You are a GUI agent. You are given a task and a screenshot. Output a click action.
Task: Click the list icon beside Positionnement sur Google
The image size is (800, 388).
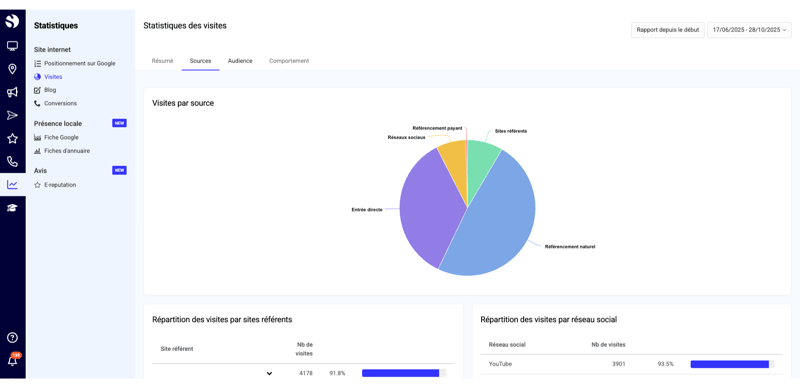[37, 64]
